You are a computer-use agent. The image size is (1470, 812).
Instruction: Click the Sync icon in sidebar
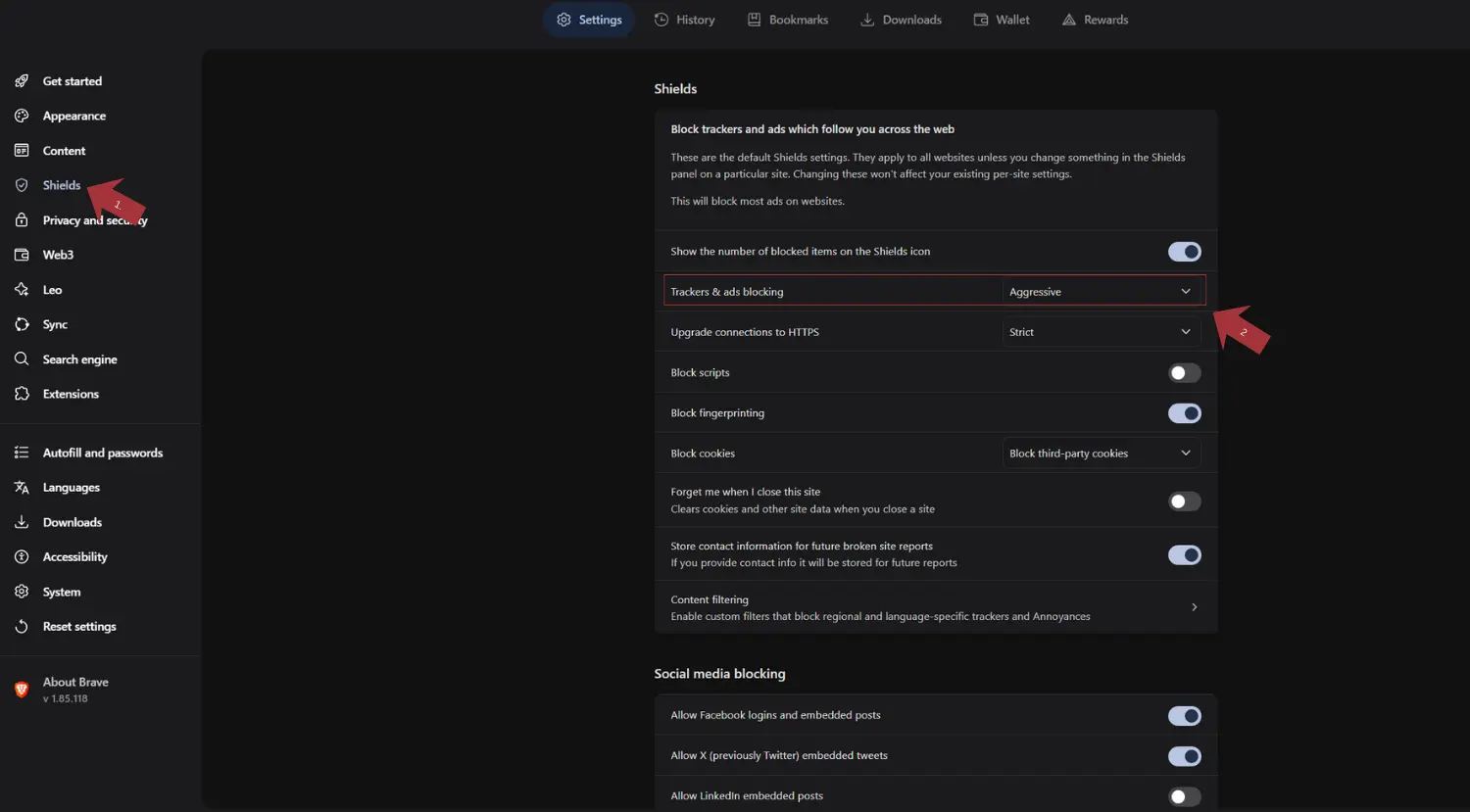click(22, 324)
